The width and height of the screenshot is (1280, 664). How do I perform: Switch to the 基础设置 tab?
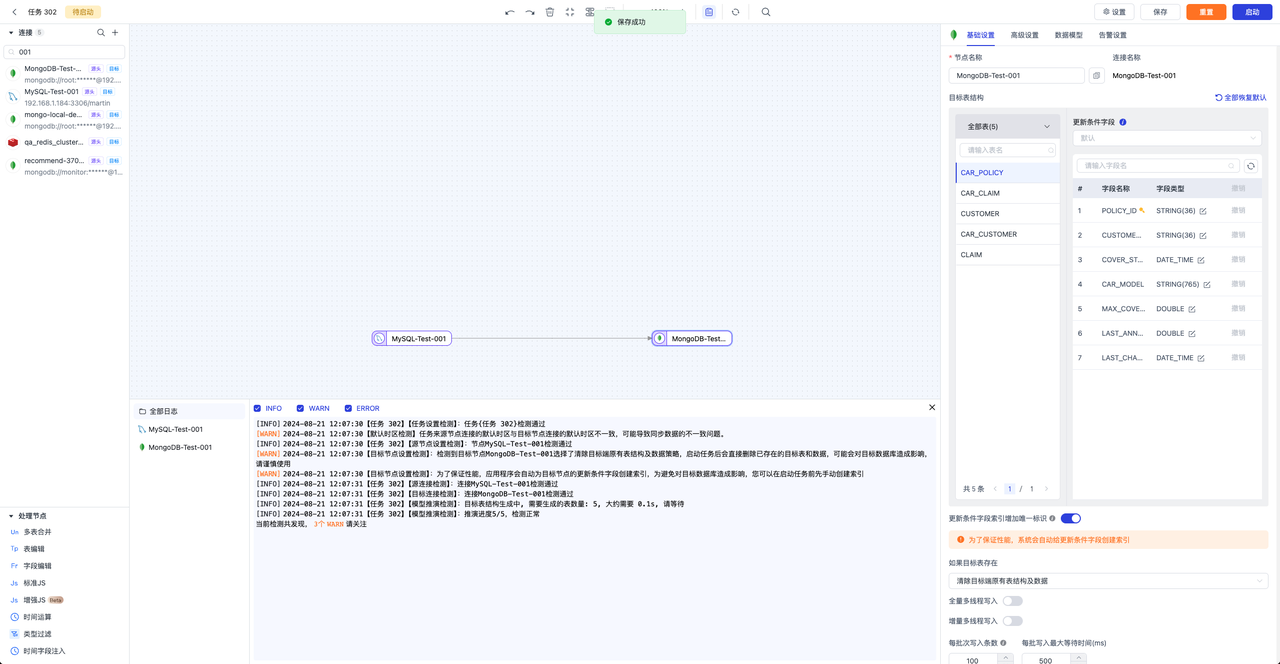tap(981, 35)
